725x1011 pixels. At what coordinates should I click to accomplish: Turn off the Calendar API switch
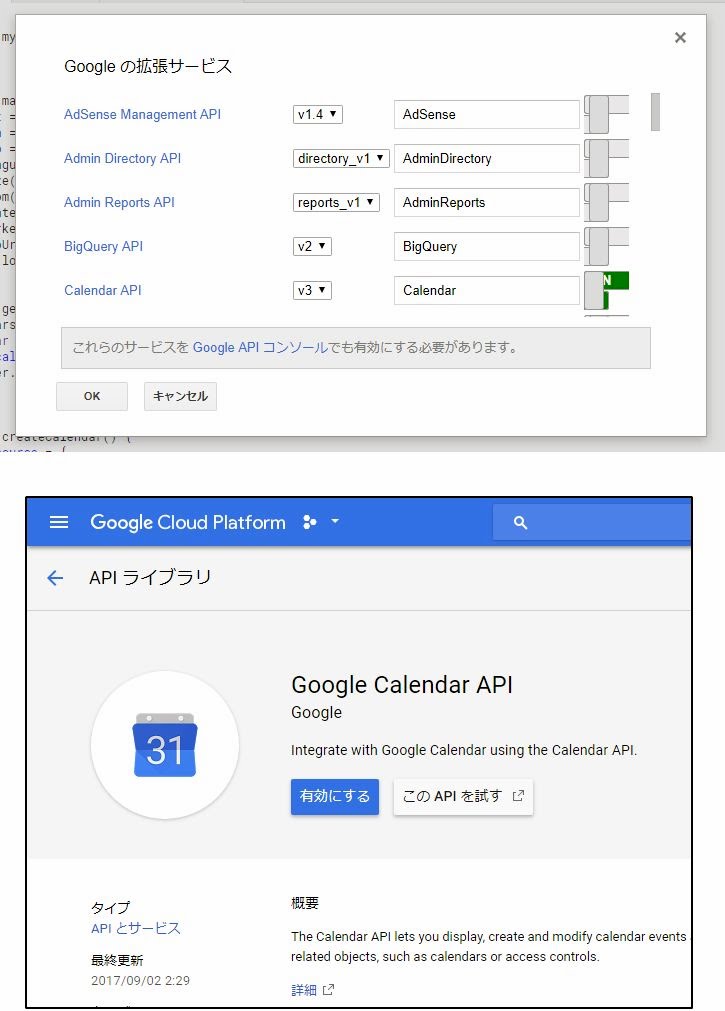[605, 290]
